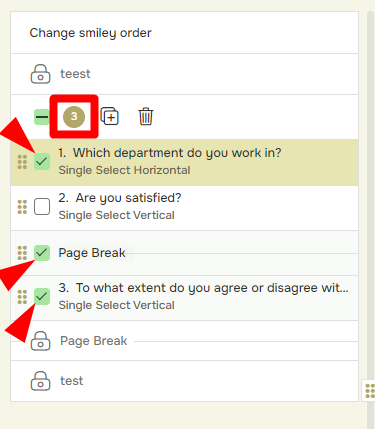This screenshot has height=429, width=375.
Task: Select the 'teest' row text
Action: (x=75, y=74)
